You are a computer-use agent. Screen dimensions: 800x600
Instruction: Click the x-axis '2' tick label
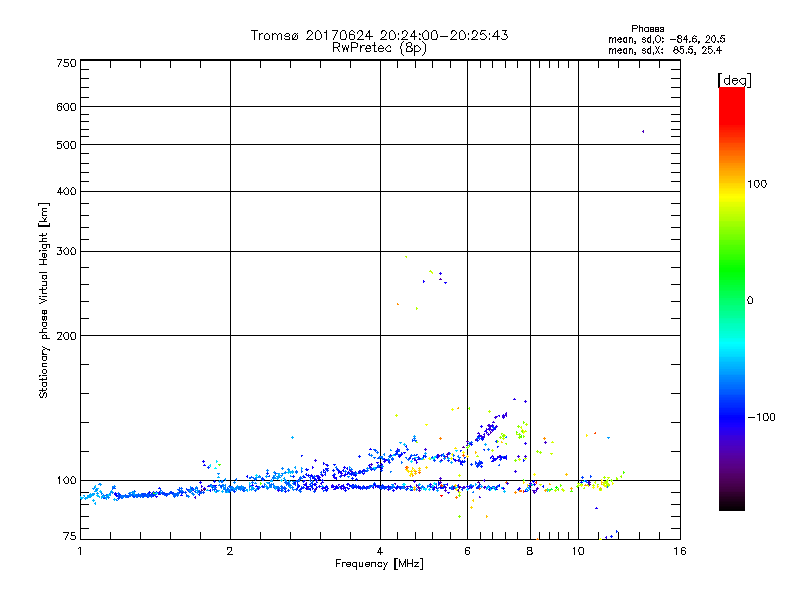[x=230, y=551]
